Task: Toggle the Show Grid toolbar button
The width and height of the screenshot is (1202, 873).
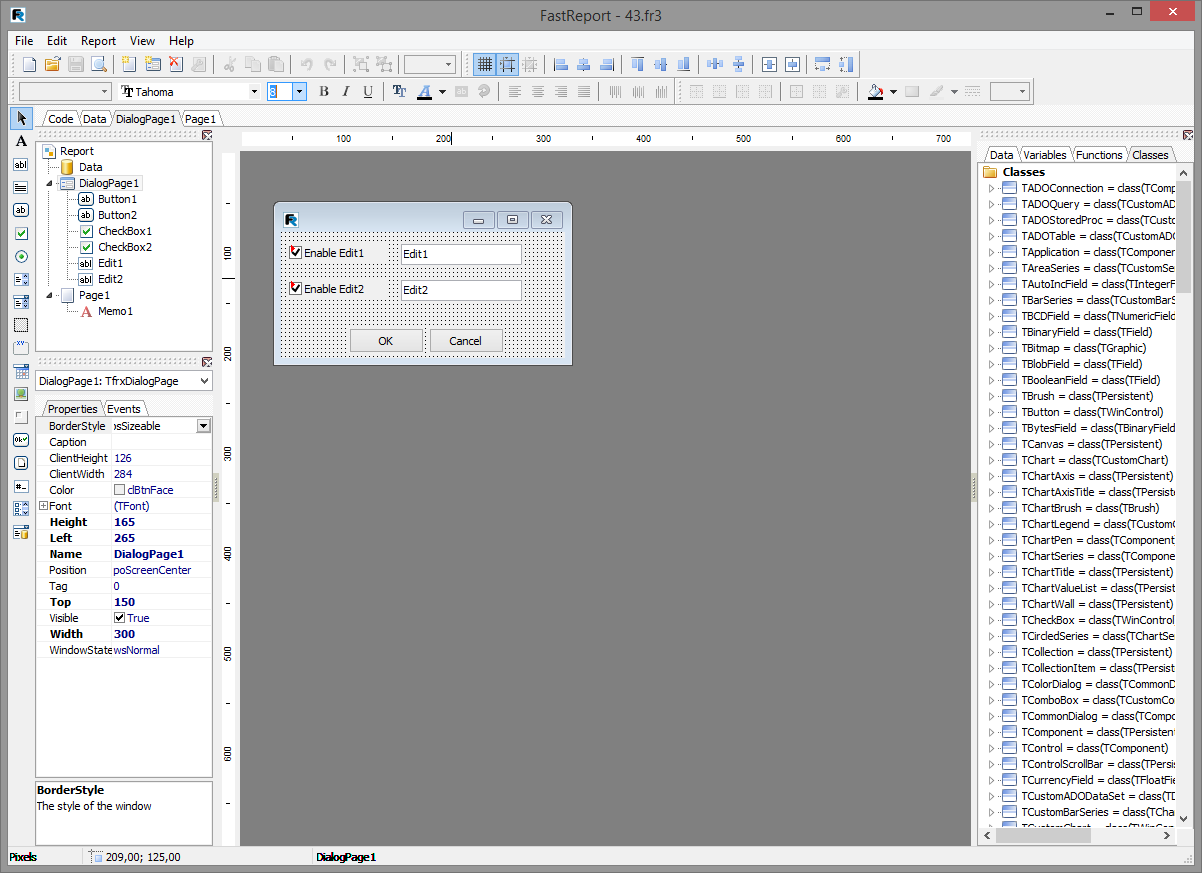Action: (x=484, y=65)
